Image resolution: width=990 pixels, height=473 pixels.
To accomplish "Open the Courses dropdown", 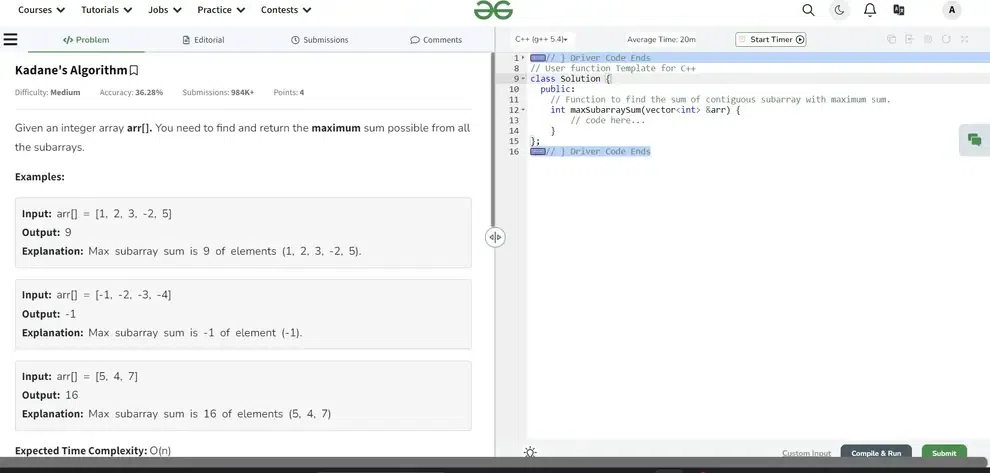I will coord(41,10).
